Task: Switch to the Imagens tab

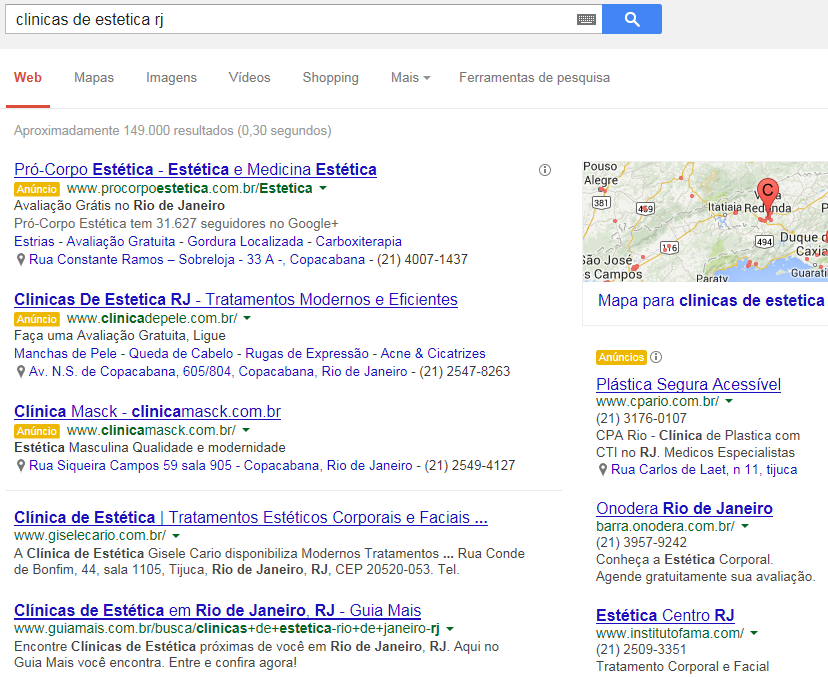Action: tap(172, 78)
